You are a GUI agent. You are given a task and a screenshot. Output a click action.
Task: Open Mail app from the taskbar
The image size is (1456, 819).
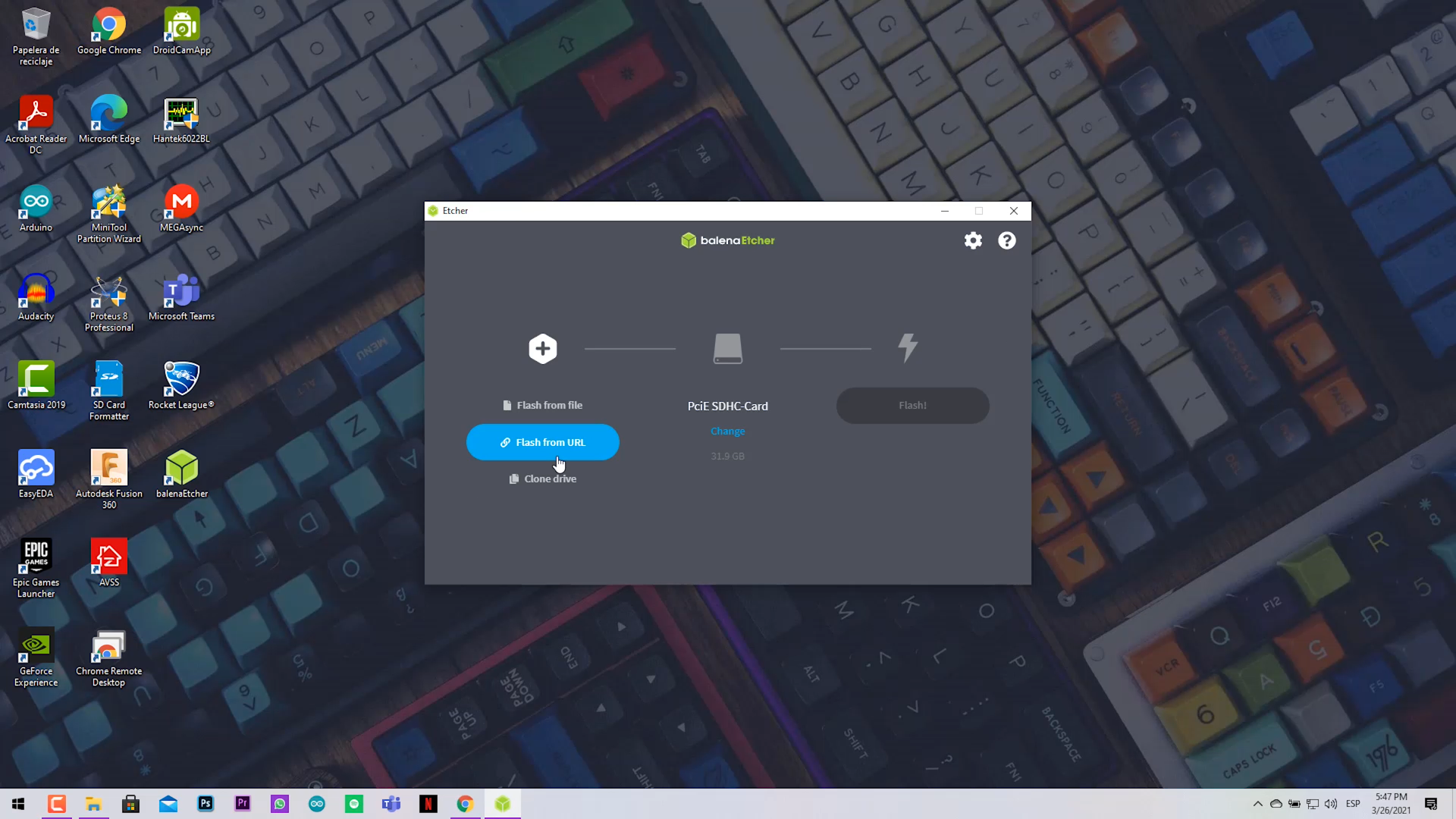pos(168,804)
